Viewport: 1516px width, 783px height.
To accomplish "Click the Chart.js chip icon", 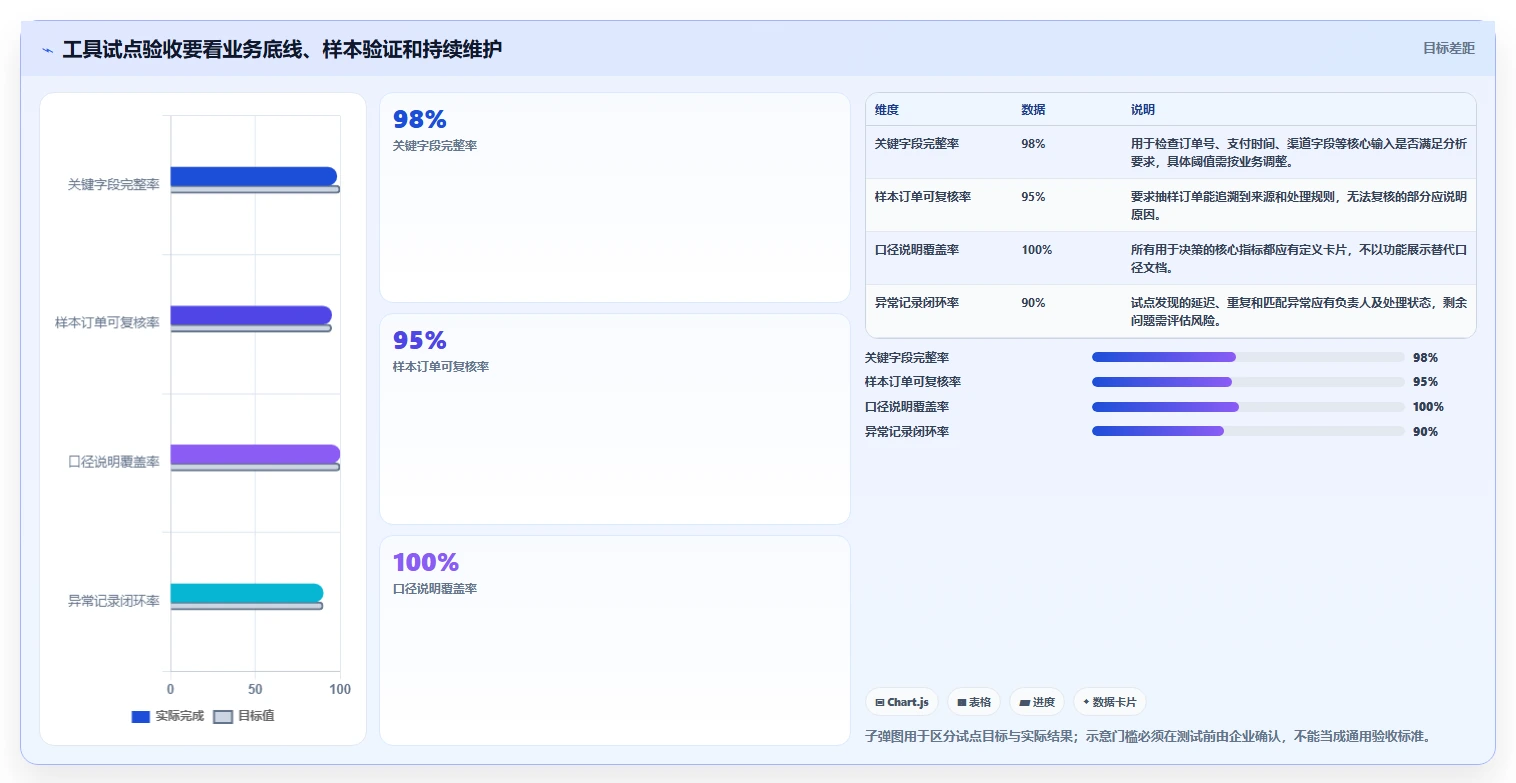I will point(879,702).
